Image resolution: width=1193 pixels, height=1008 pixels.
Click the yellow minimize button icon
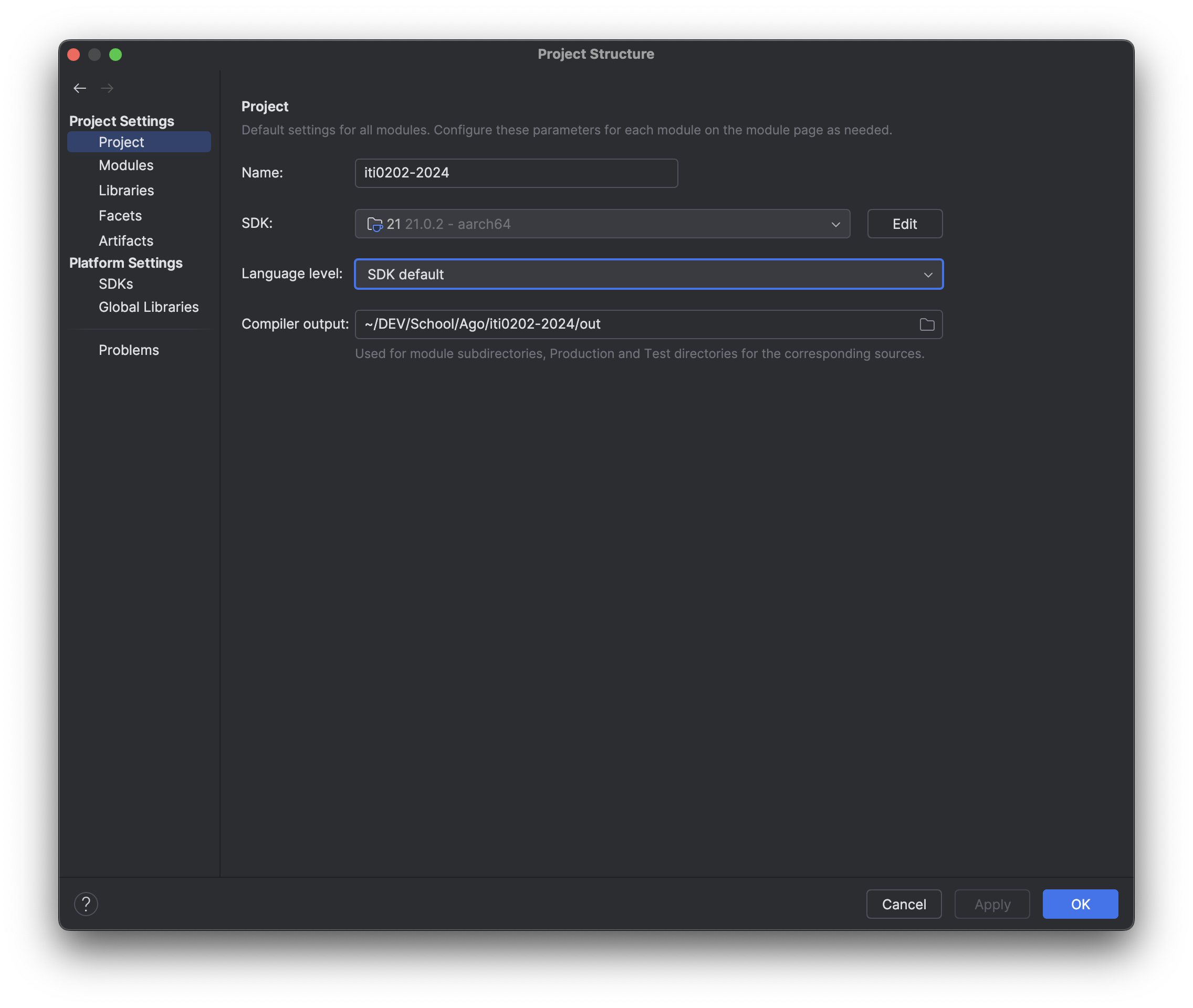click(96, 54)
